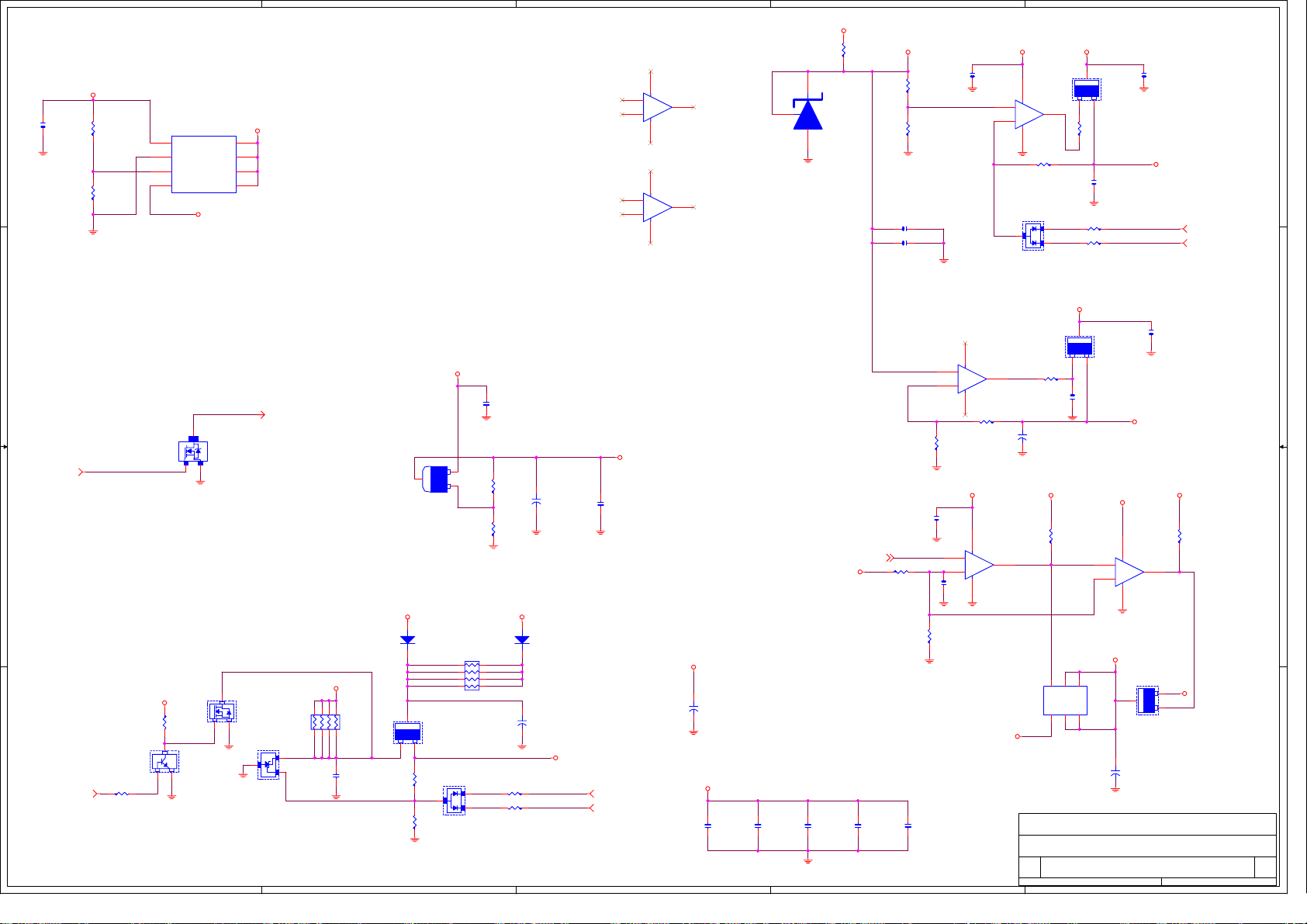The height and width of the screenshot is (924, 1307).
Task: Select the upper unconnected op-amp triangle
Action: click(x=656, y=108)
